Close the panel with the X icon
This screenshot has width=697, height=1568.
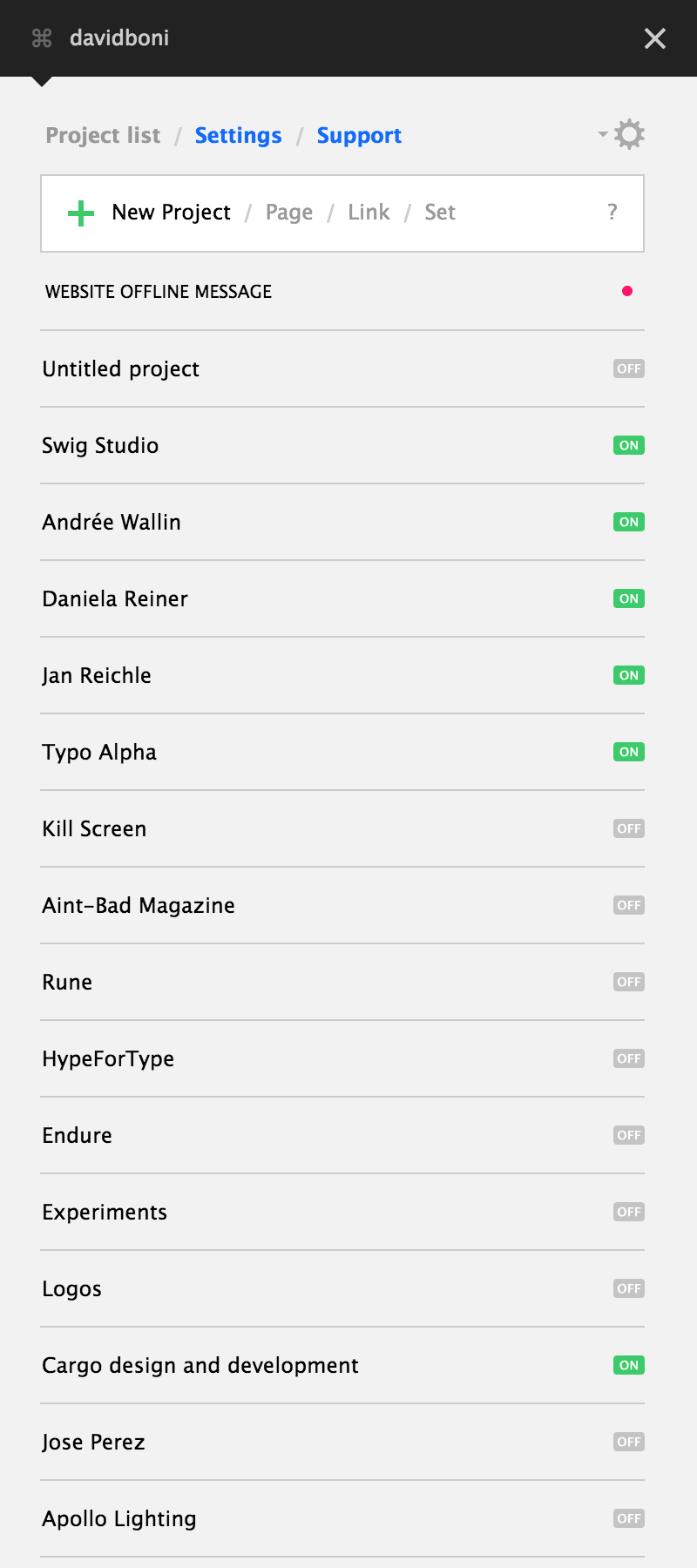point(654,38)
